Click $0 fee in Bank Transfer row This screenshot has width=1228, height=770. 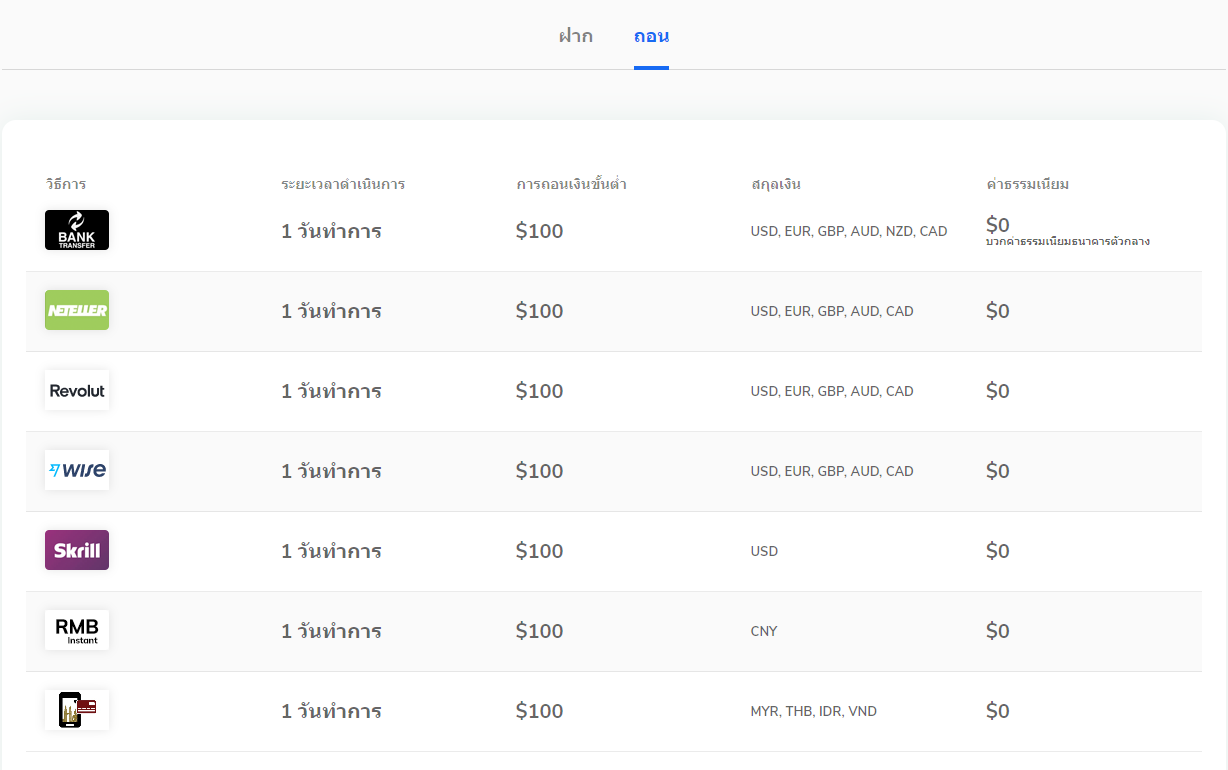(x=998, y=224)
